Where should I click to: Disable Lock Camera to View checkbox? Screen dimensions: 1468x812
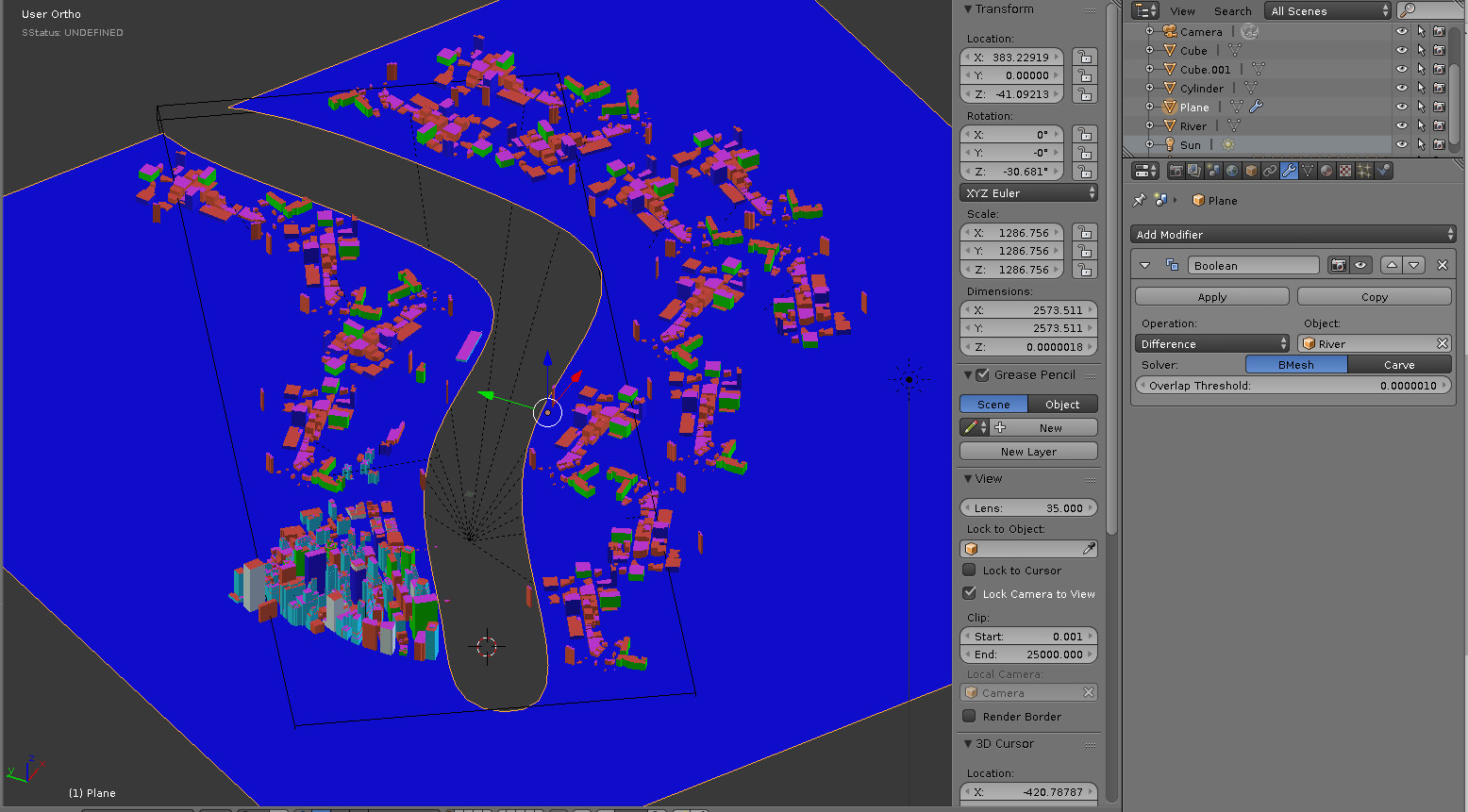point(969,593)
